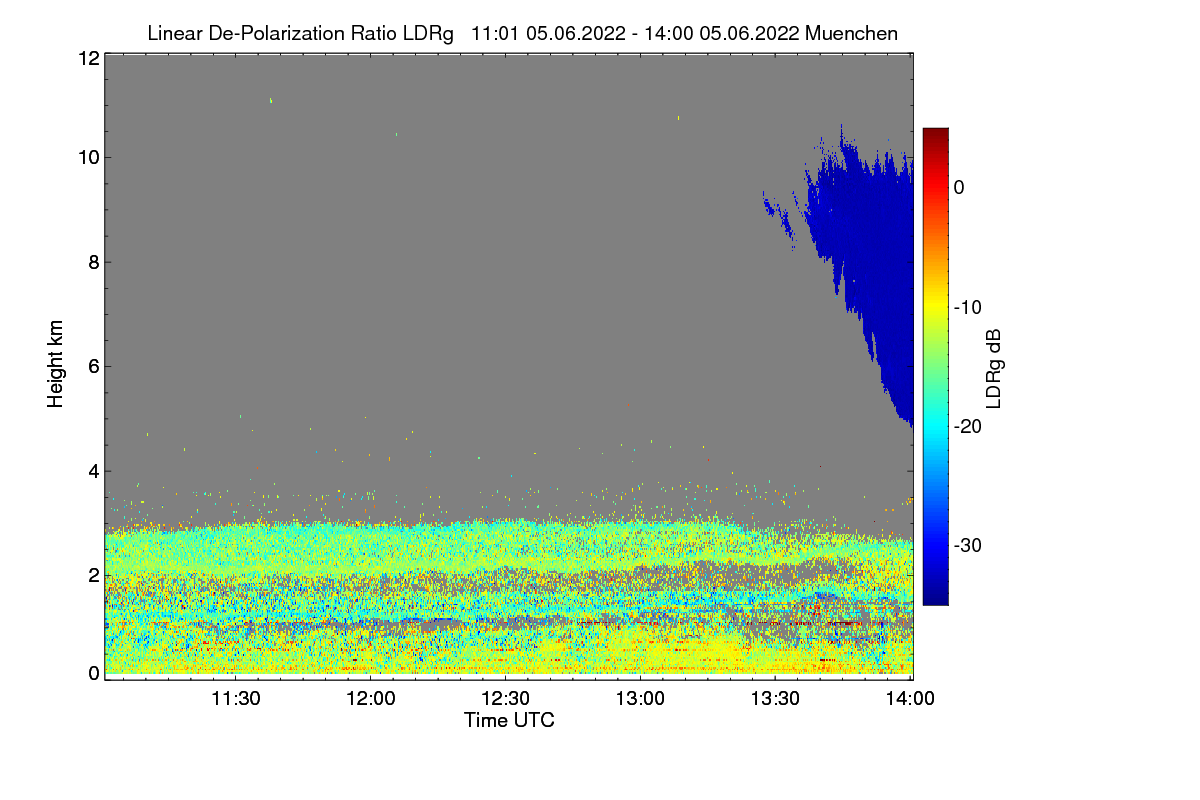The height and width of the screenshot is (800, 1200).
Task: Click the 11:30 time tick label
Action: (x=234, y=699)
